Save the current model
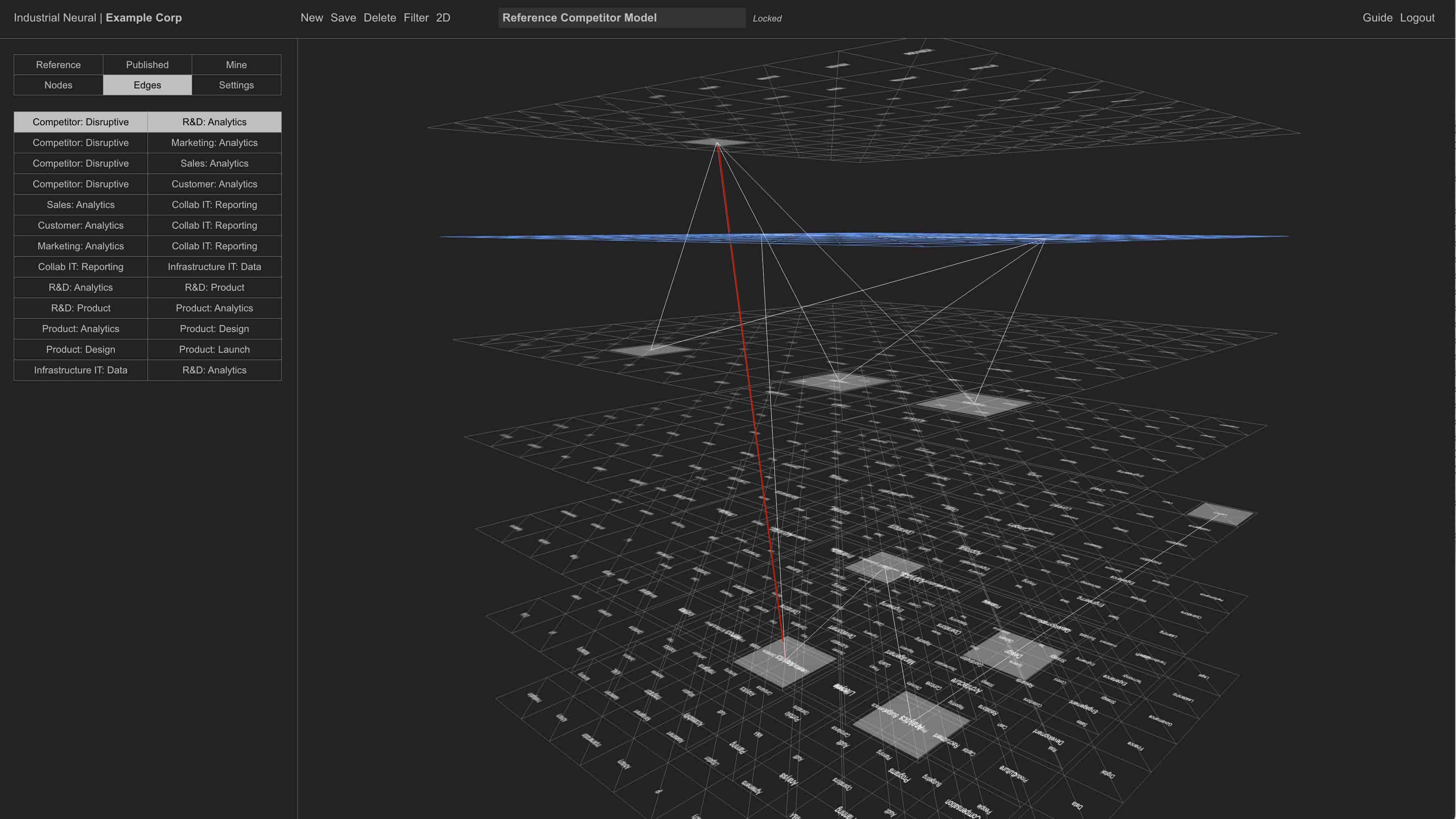This screenshot has width=1456, height=819. 343,17
